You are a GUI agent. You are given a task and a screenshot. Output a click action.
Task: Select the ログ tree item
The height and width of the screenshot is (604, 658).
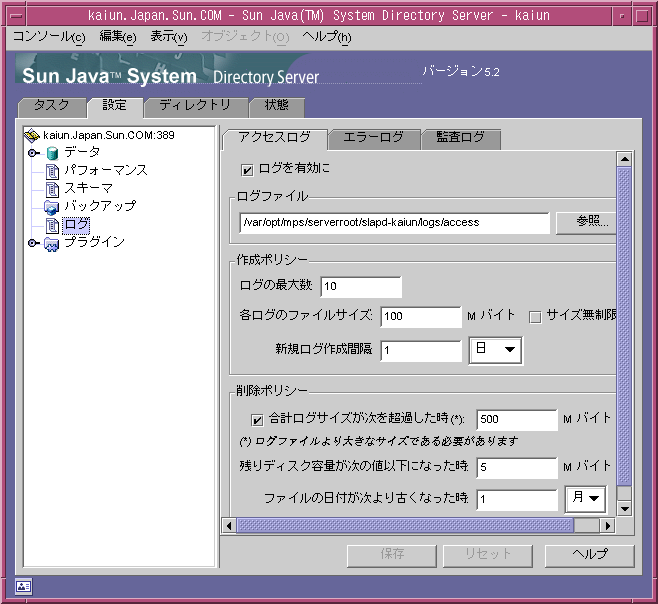[76, 225]
